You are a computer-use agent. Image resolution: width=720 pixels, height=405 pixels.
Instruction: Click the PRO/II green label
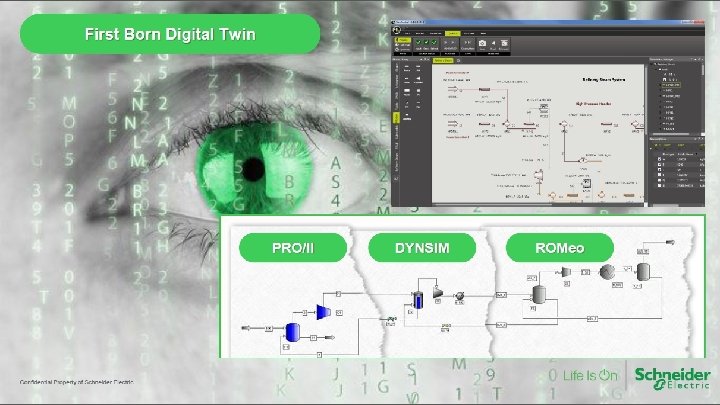point(293,248)
